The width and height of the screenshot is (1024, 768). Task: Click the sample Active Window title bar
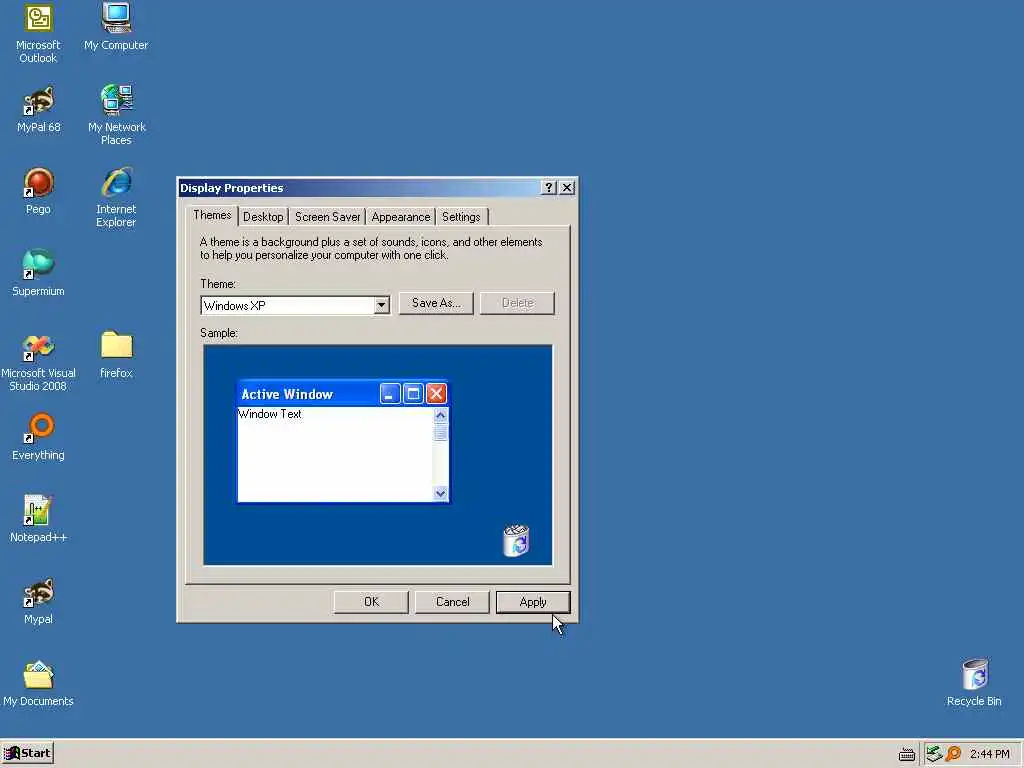tap(343, 394)
